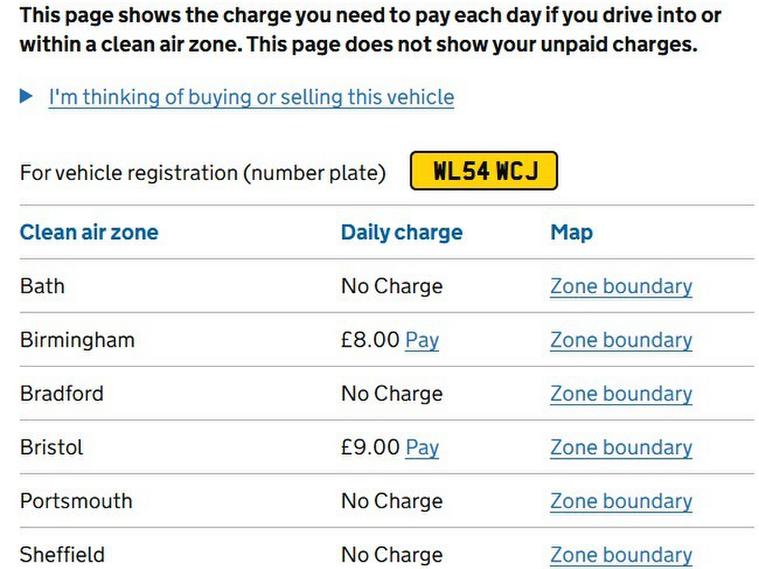Screen dimensions: 759x569
Task: Select the Bath zone name
Action: pos(42,286)
